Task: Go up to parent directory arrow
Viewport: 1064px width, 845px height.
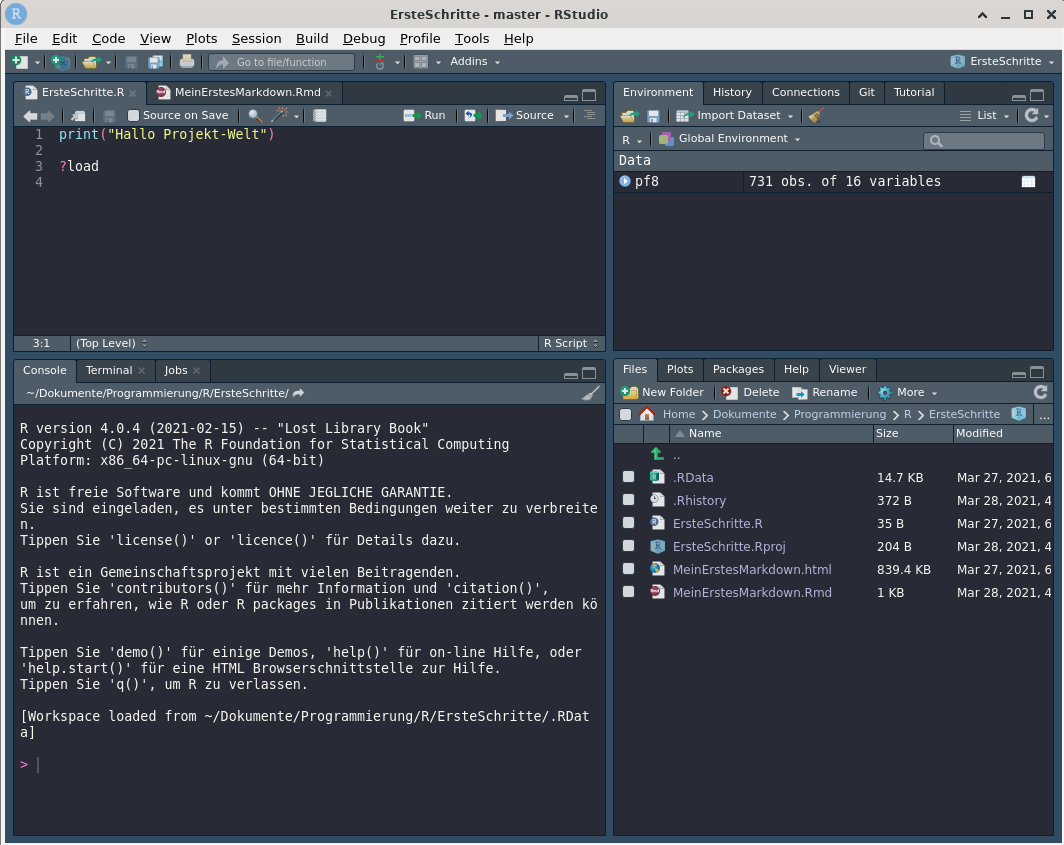Action: [x=657, y=454]
